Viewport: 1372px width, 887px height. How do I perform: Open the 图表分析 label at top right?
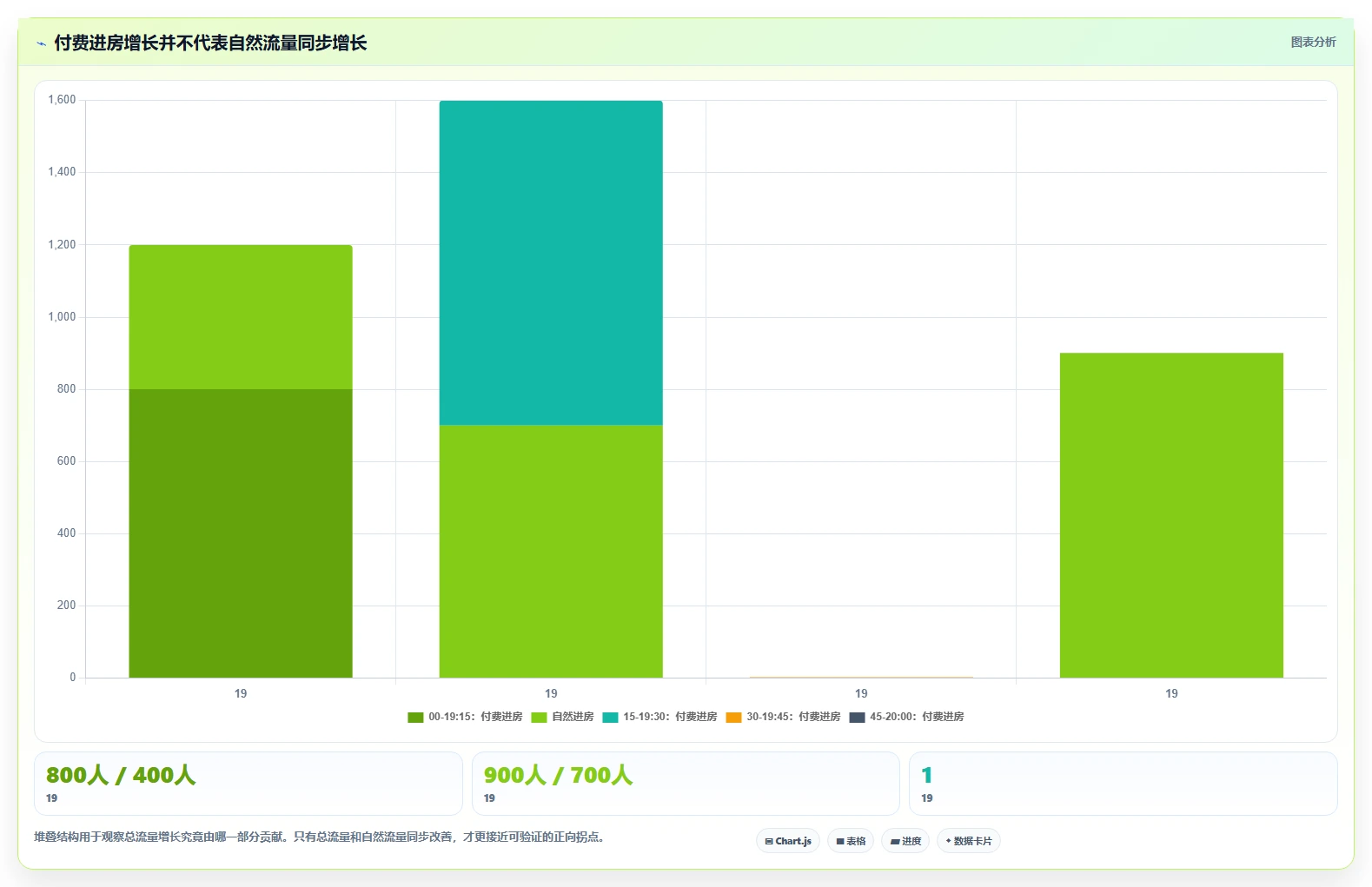[1313, 42]
